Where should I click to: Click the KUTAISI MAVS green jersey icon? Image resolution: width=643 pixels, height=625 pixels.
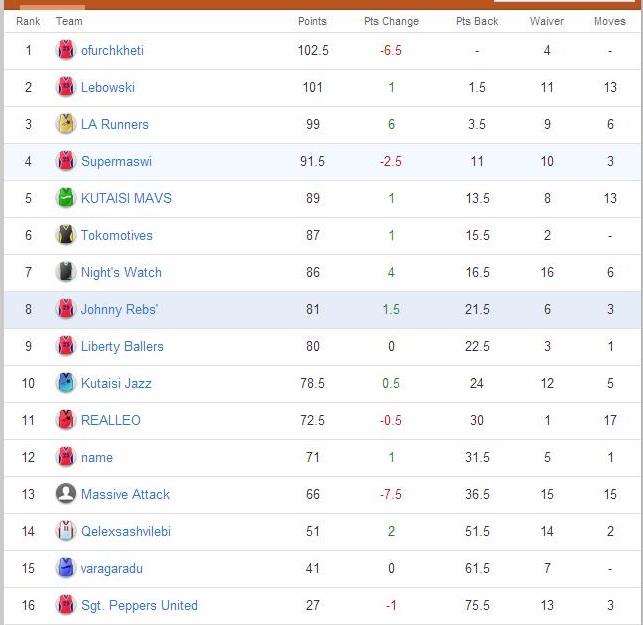[x=66, y=198]
